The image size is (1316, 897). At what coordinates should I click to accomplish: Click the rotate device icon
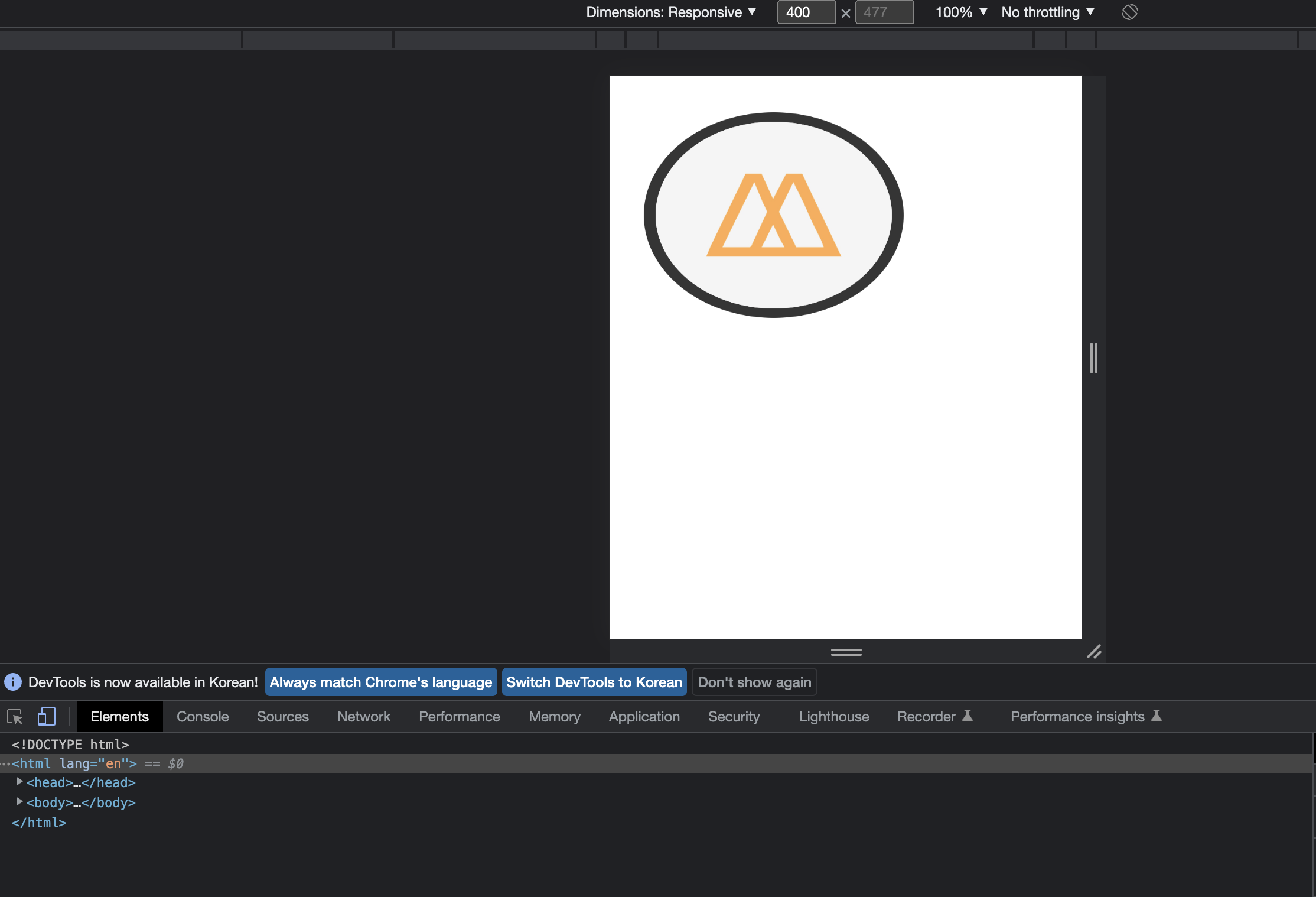pos(1129,12)
